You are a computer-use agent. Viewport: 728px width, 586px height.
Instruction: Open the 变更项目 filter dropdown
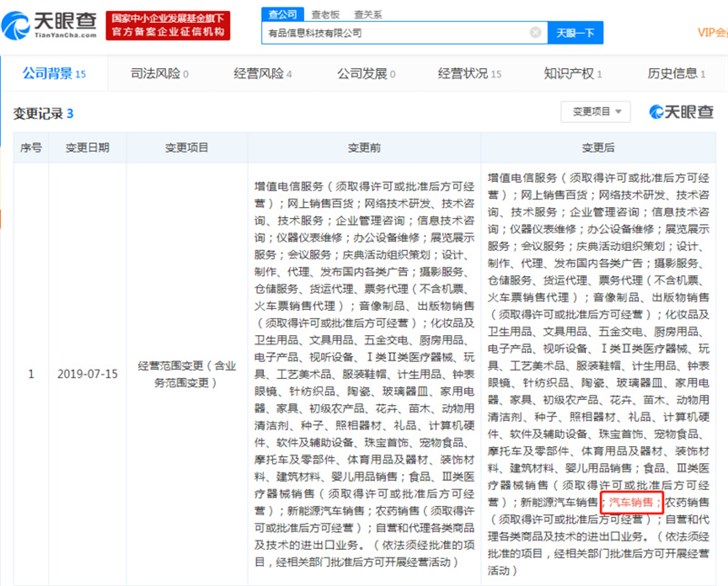(x=596, y=111)
